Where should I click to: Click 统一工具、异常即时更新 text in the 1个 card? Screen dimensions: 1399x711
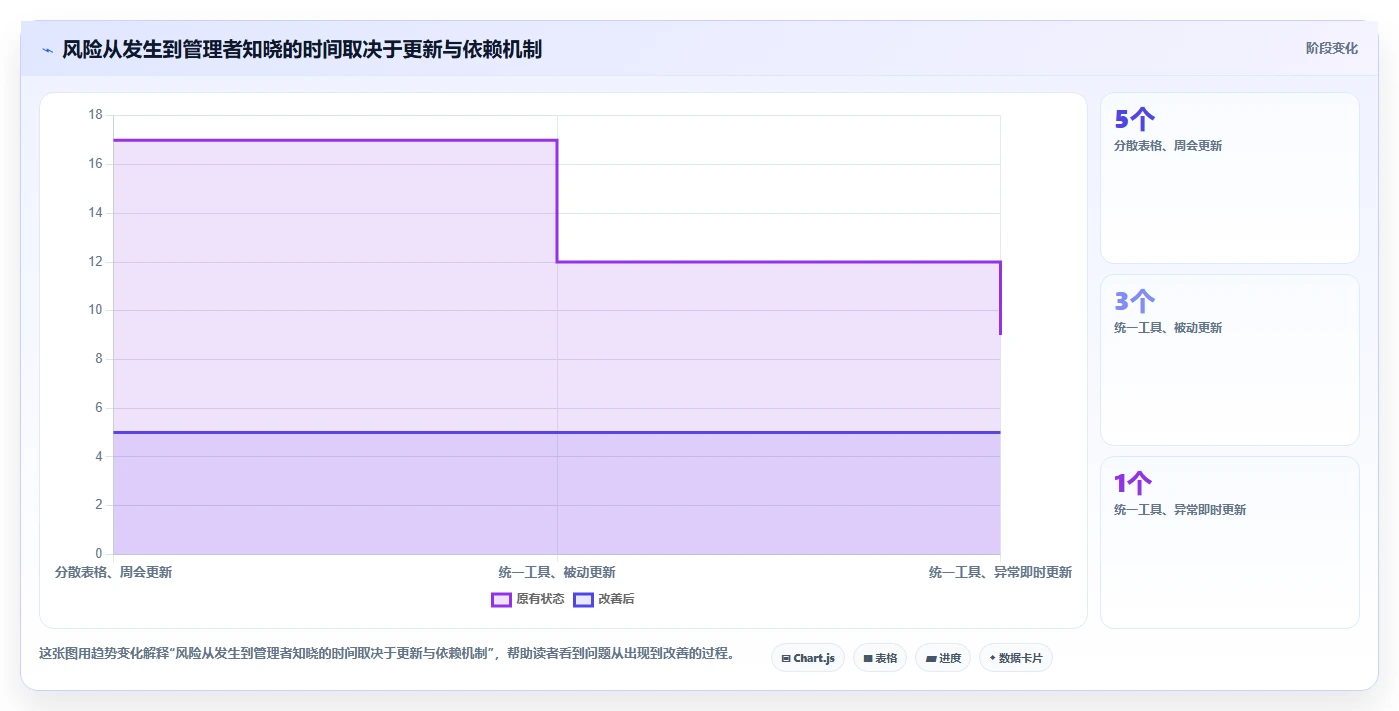pos(1180,510)
